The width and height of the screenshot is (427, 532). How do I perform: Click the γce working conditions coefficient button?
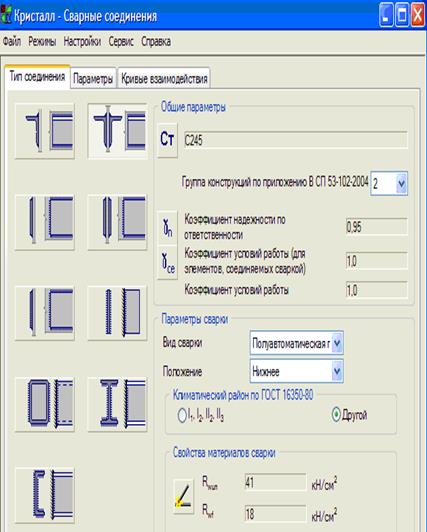[x=167, y=263]
